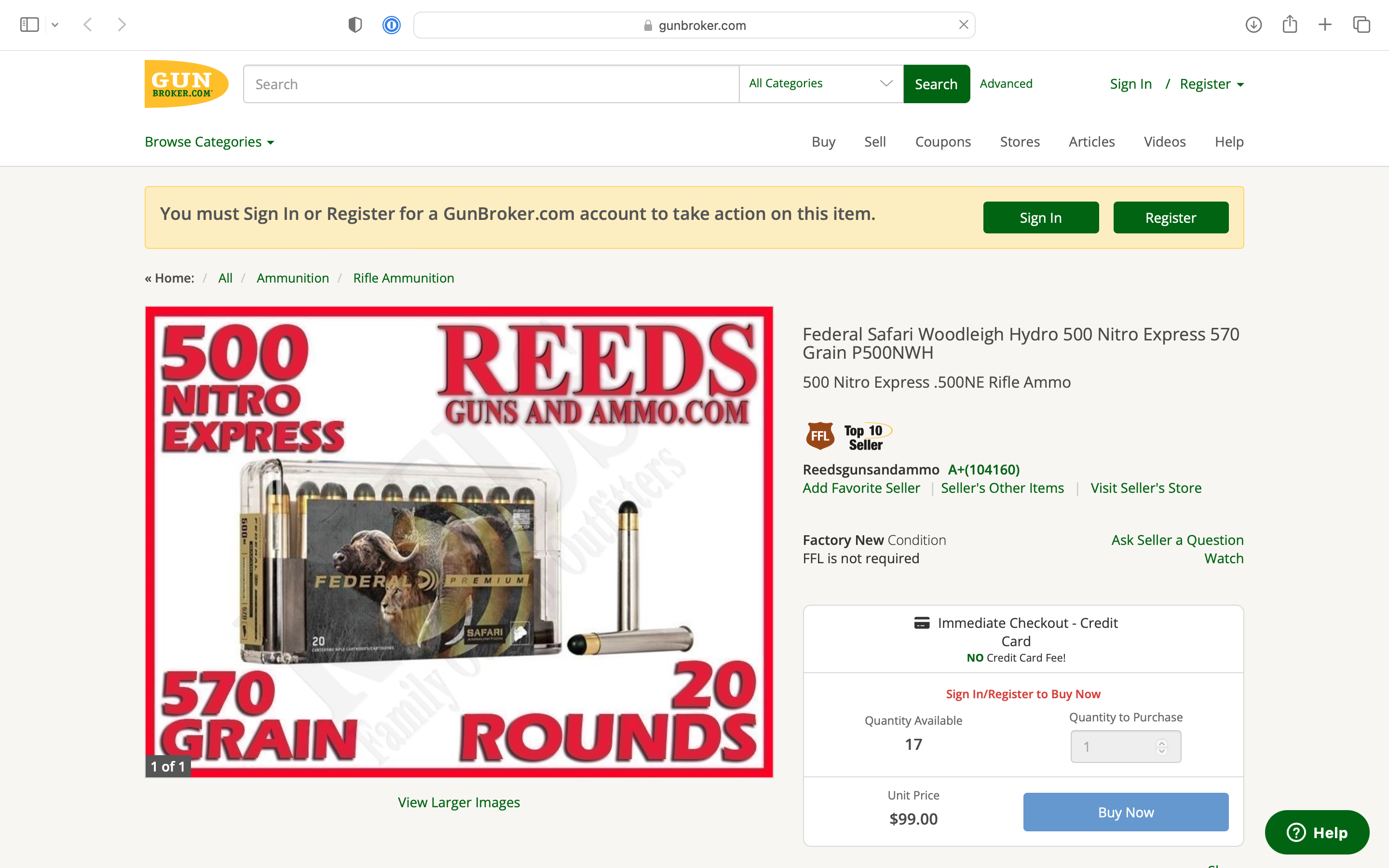Screen dimensions: 1389x868
Task: Show the Safari downloads icon
Action: pyautogui.click(x=1253, y=25)
